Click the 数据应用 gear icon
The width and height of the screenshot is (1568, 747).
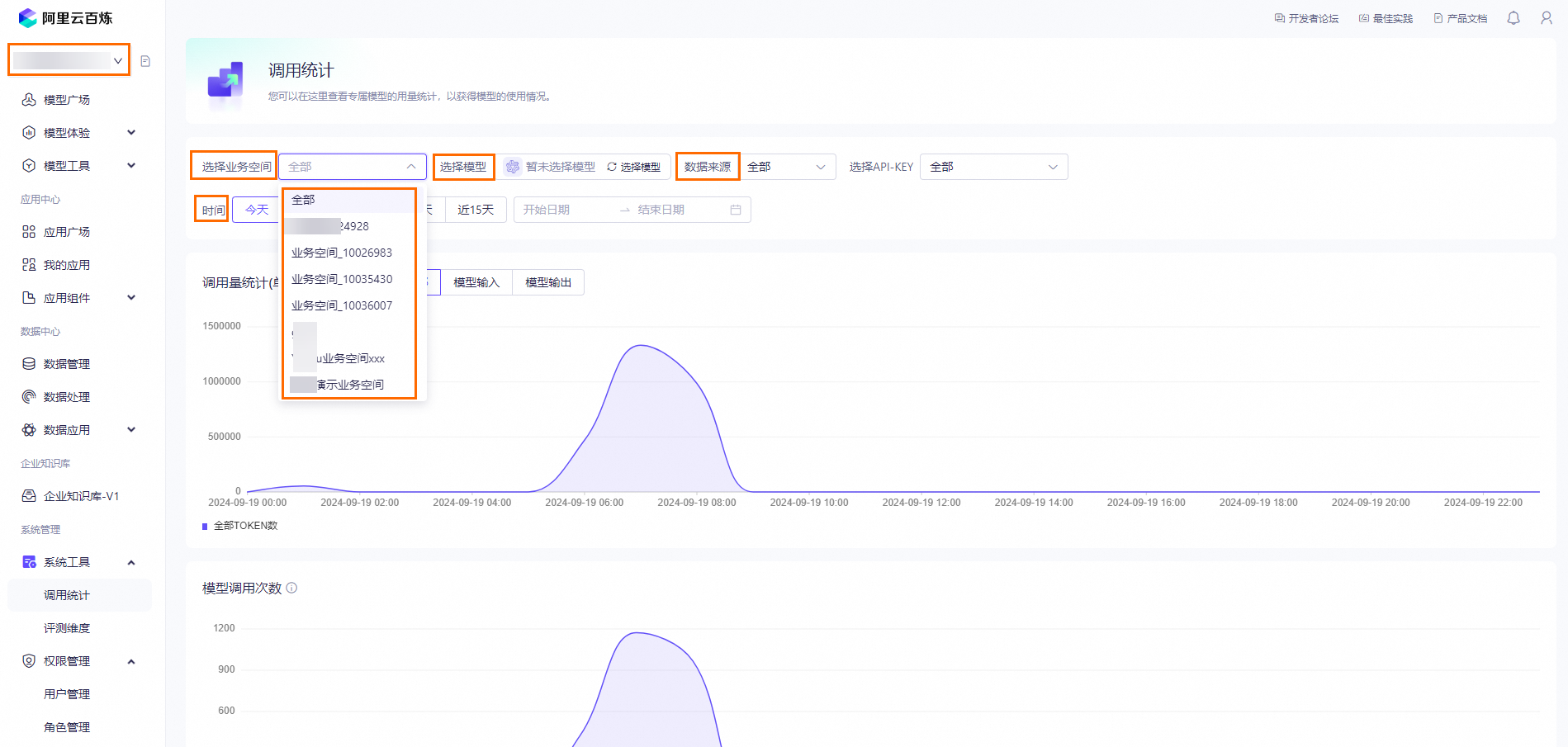[x=29, y=430]
